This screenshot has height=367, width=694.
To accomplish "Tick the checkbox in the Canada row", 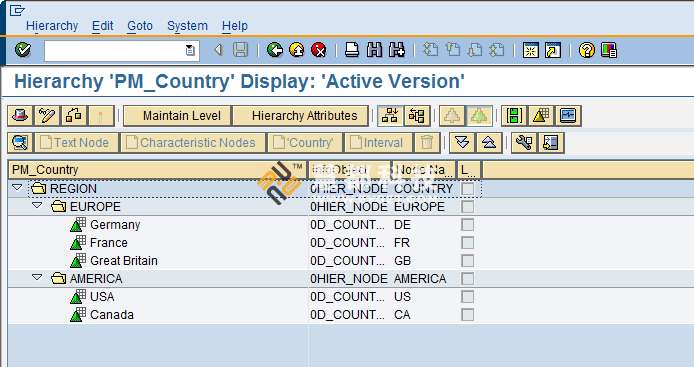I will coord(467,315).
